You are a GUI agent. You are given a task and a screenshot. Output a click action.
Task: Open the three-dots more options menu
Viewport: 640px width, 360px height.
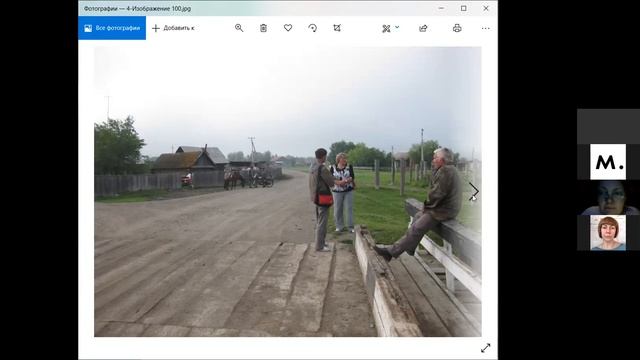tap(485, 29)
